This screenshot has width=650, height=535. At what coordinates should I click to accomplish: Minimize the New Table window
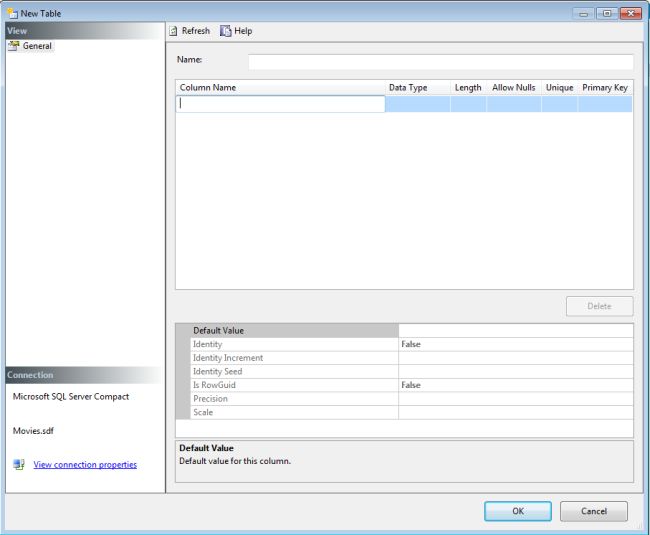(583, 14)
